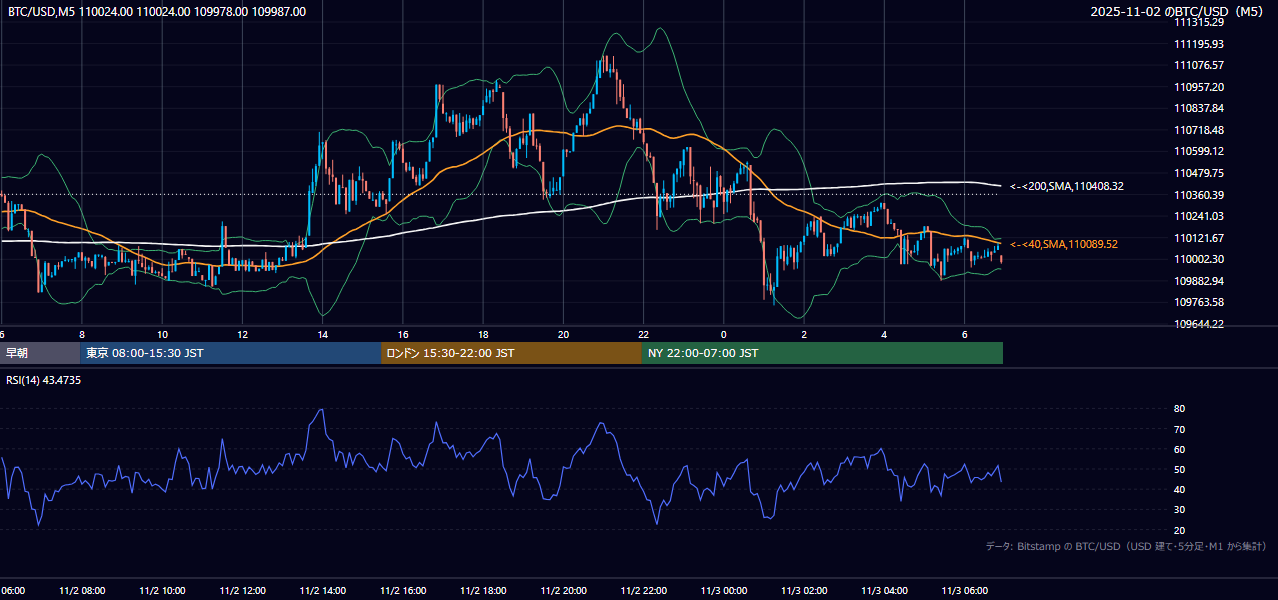Click the price axis value 110241.03
This screenshot has width=1278, height=600.
coord(1199,216)
